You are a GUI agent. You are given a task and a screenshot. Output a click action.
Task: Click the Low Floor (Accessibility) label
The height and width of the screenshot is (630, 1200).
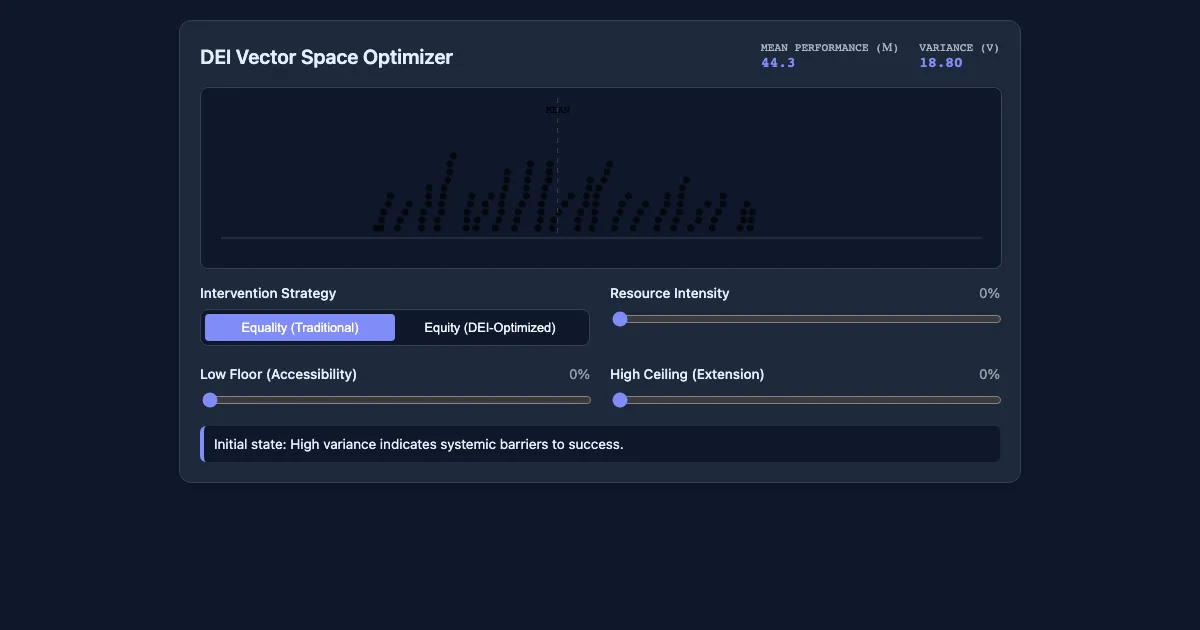(x=278, y=374)
